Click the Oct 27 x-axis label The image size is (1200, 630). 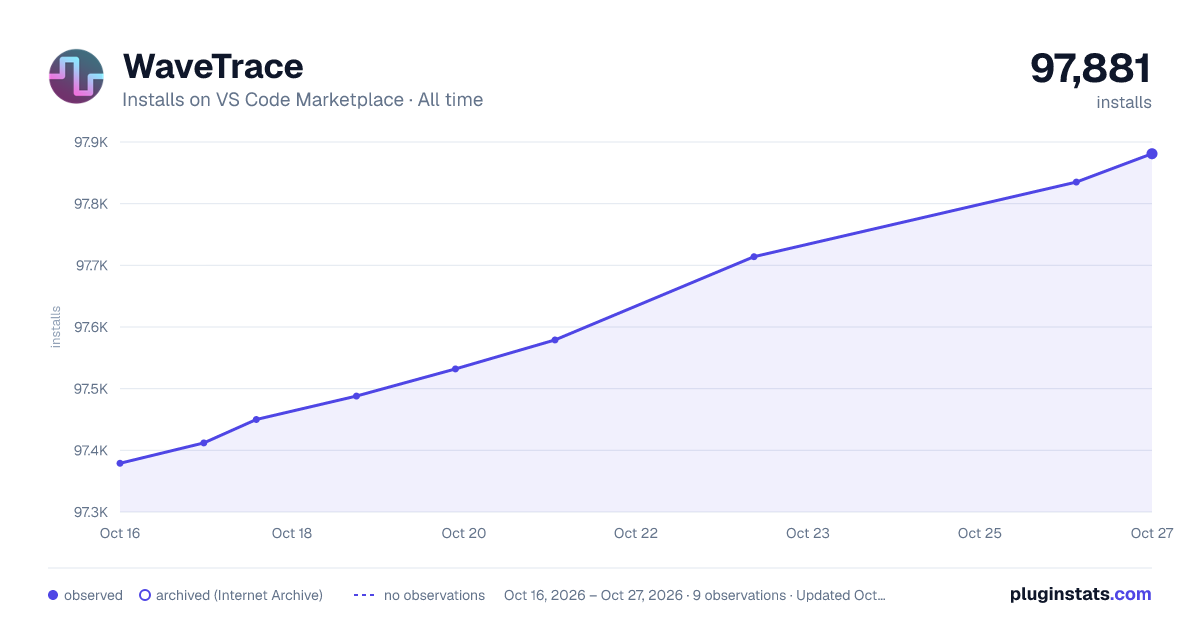(1151, 533)
